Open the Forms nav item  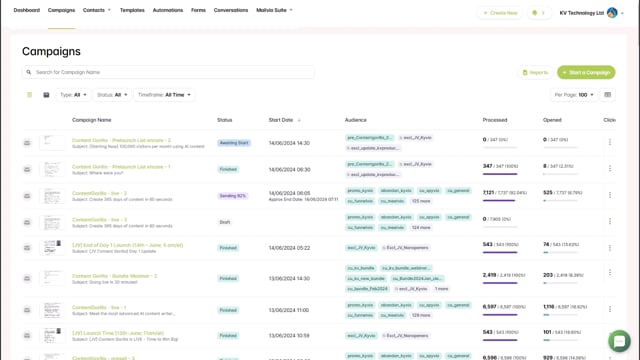198,10
